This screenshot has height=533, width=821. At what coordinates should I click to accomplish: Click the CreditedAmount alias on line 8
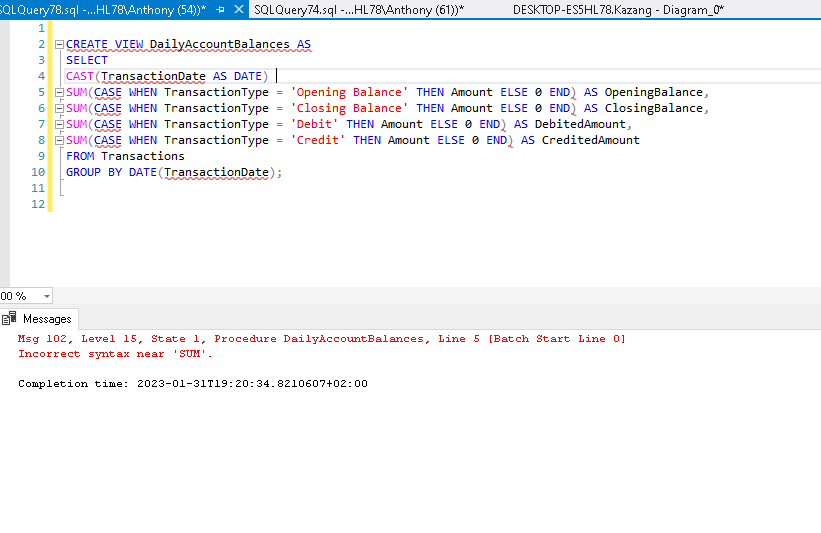tap(591, 140)
